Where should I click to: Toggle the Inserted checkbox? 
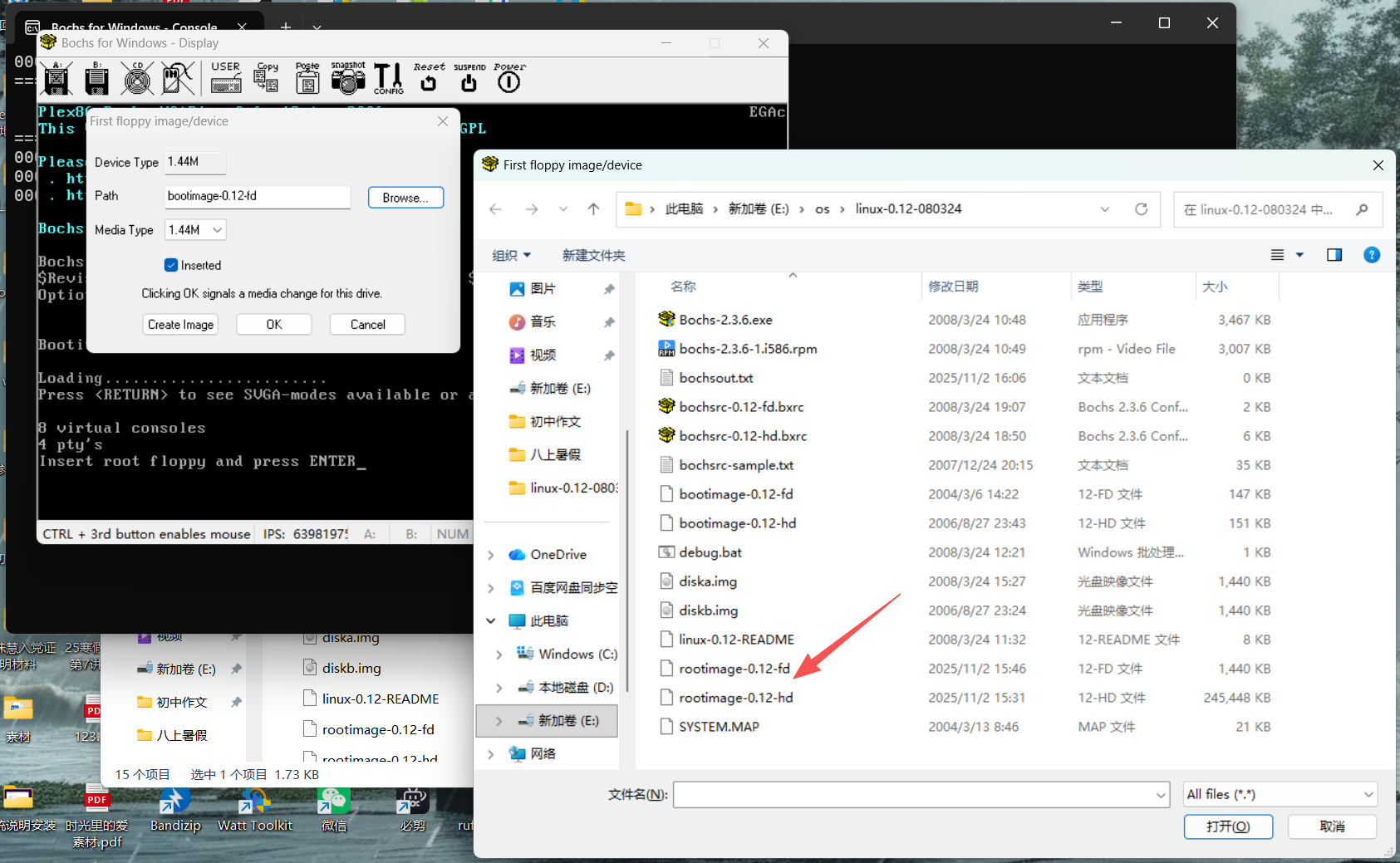click(x=171, y=265)
